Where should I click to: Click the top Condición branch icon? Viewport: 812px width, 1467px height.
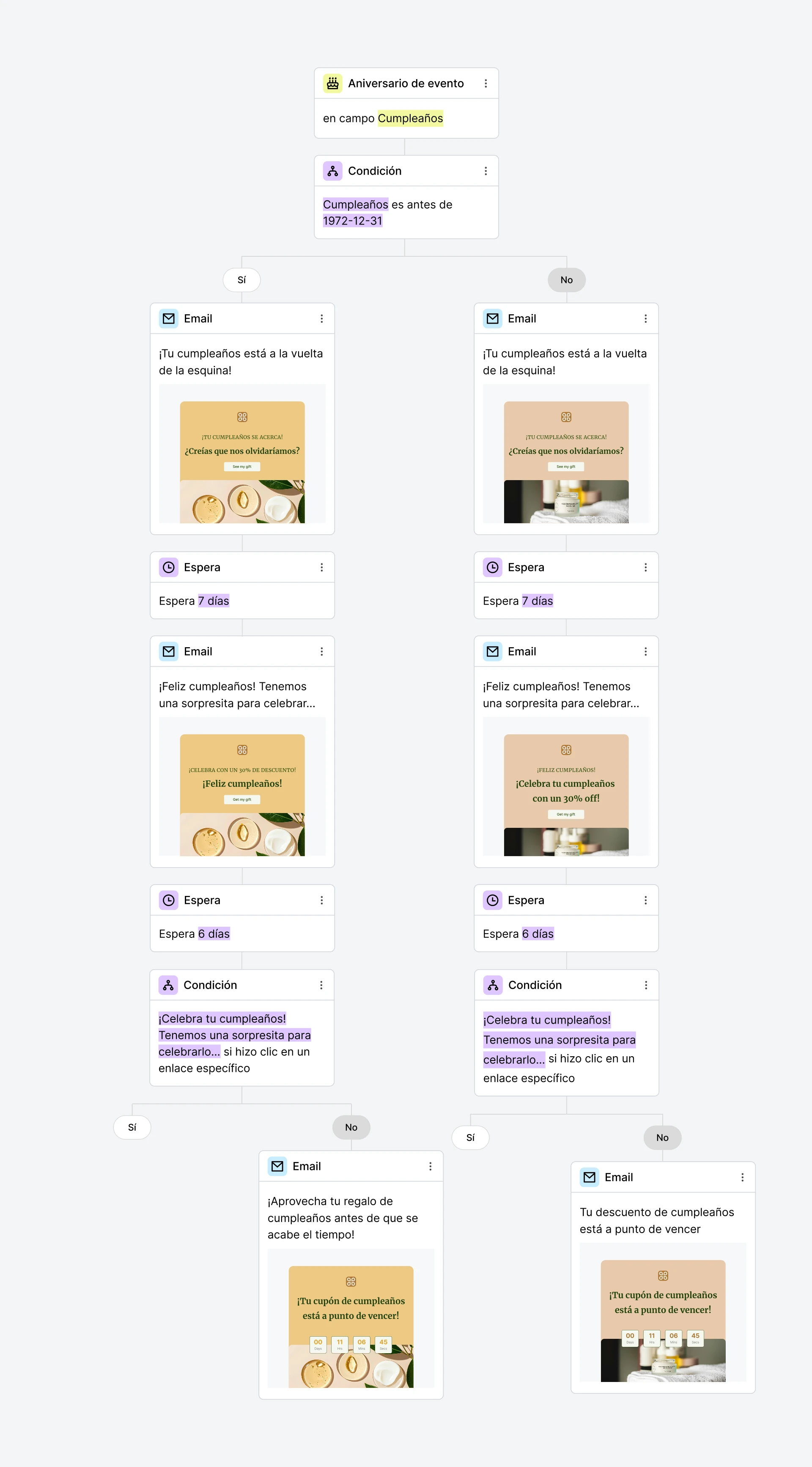(332, 171)
